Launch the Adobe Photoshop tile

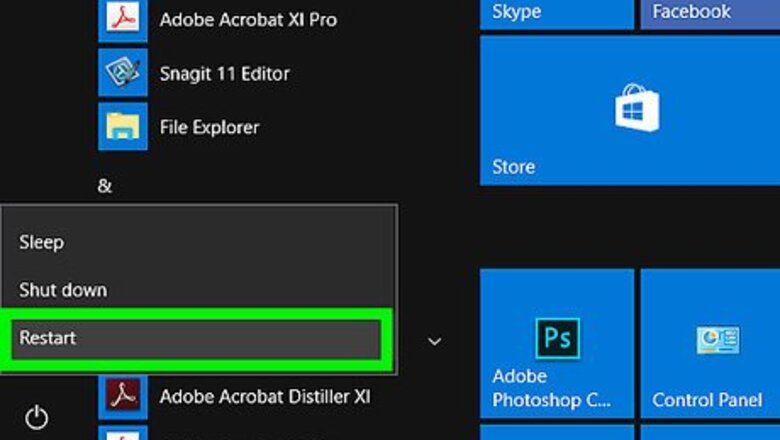(556, 343)
